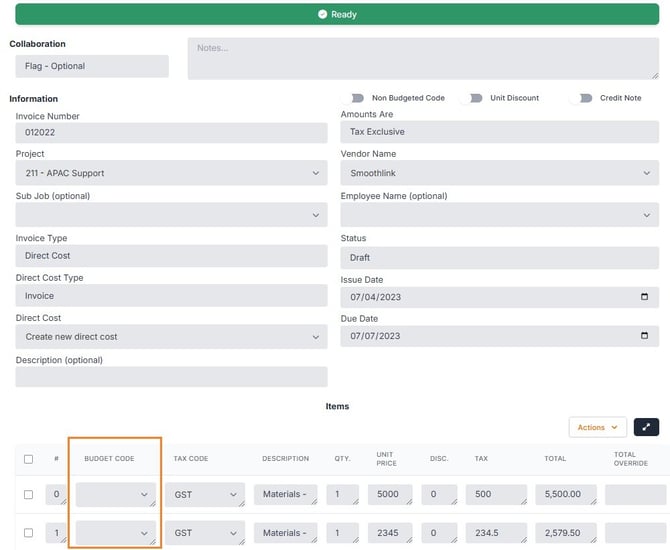Click the BUDGET CODE column header
670x550 pixels.
coord(109,459)
